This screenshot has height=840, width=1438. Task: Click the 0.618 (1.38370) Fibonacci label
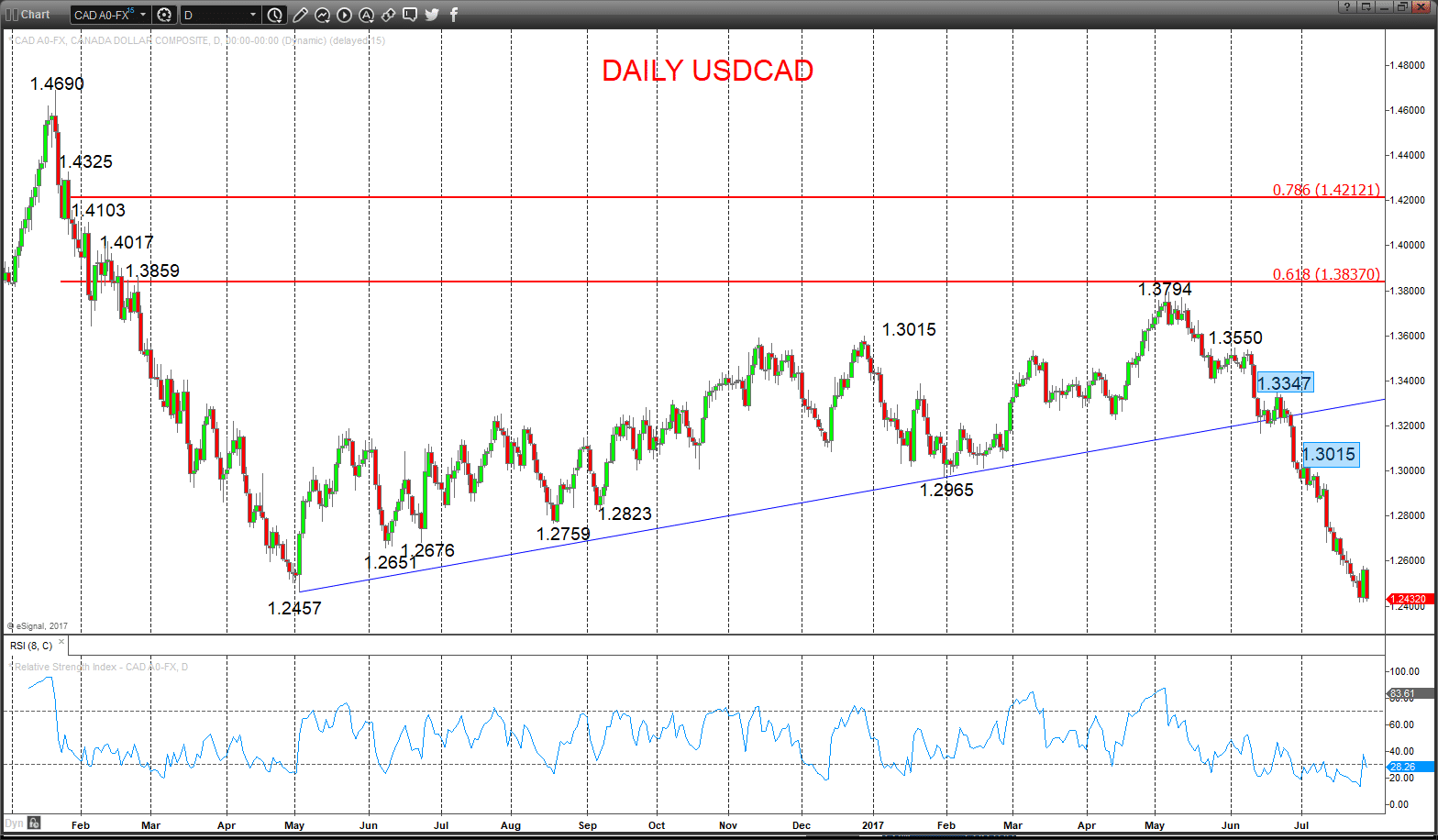click(x=1326, y=274)
